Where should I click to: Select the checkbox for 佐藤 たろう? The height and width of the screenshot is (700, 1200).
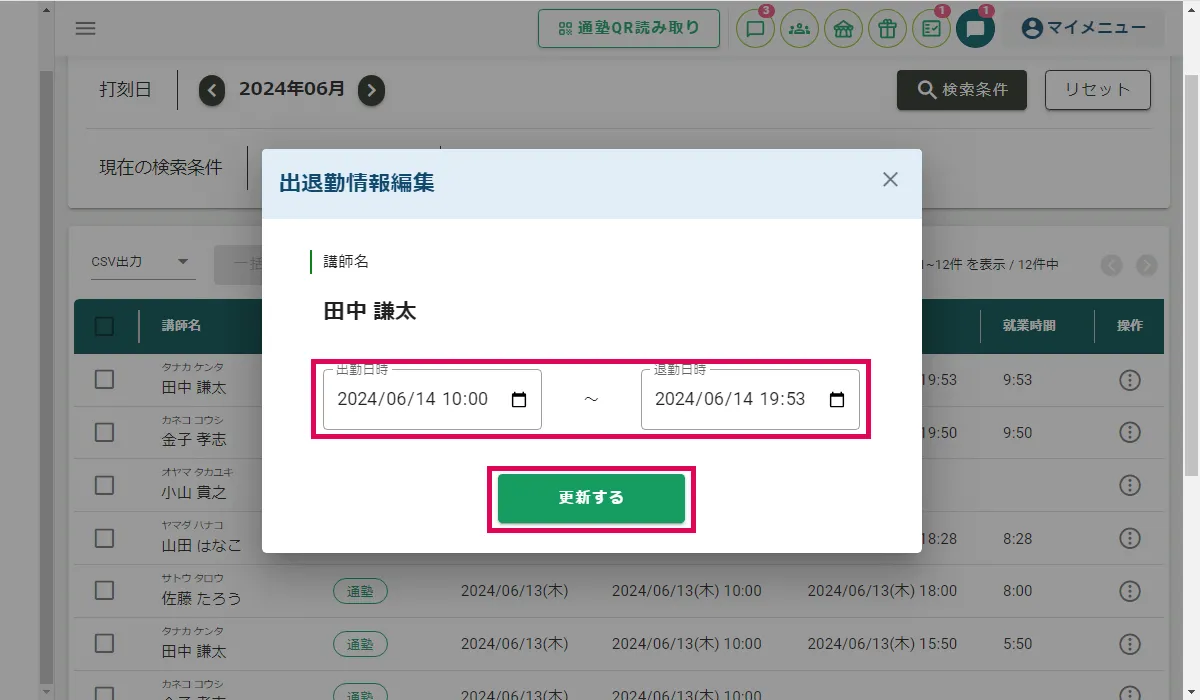click(104, 591)
